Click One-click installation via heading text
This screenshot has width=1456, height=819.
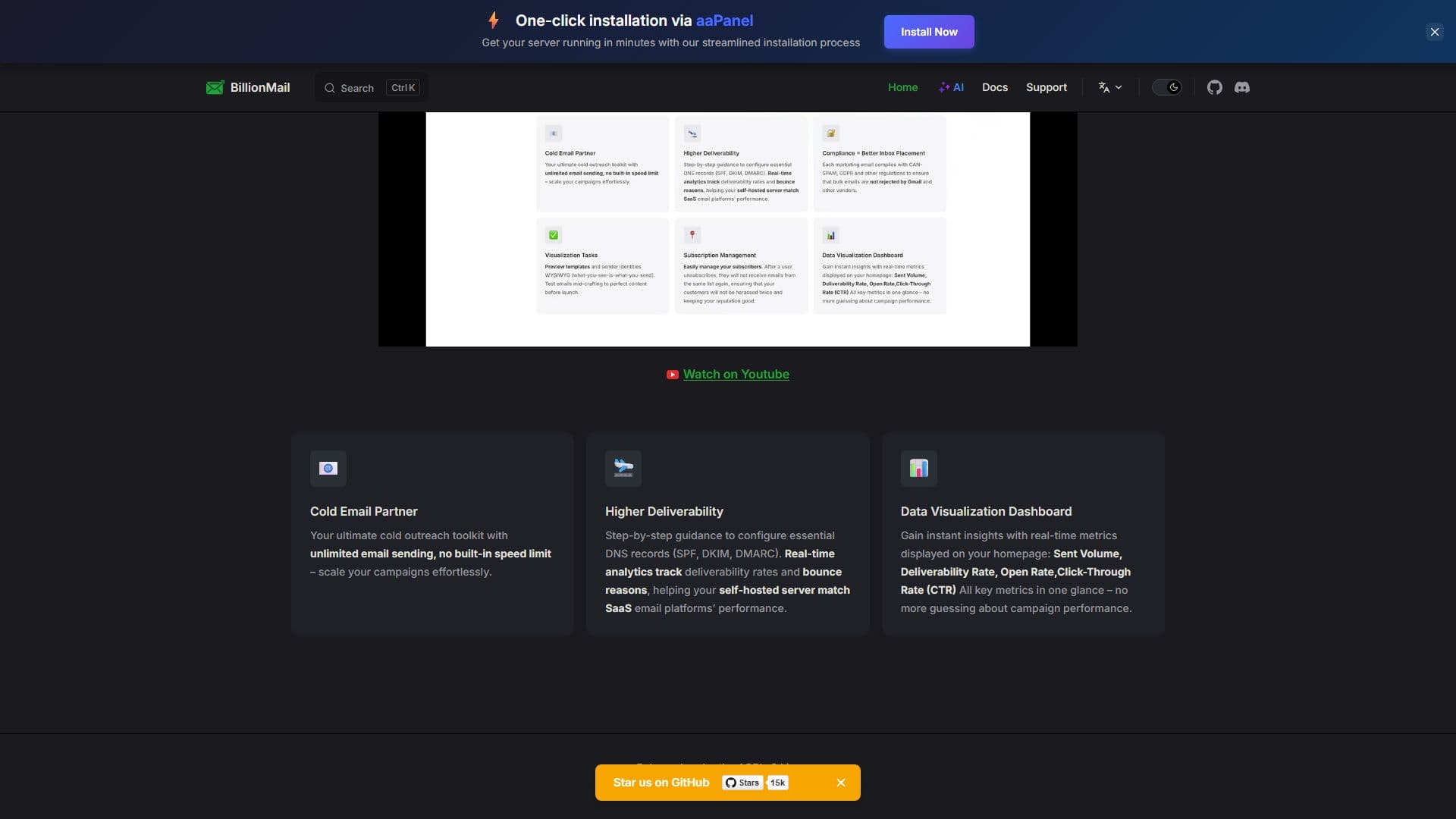(604, 20)
